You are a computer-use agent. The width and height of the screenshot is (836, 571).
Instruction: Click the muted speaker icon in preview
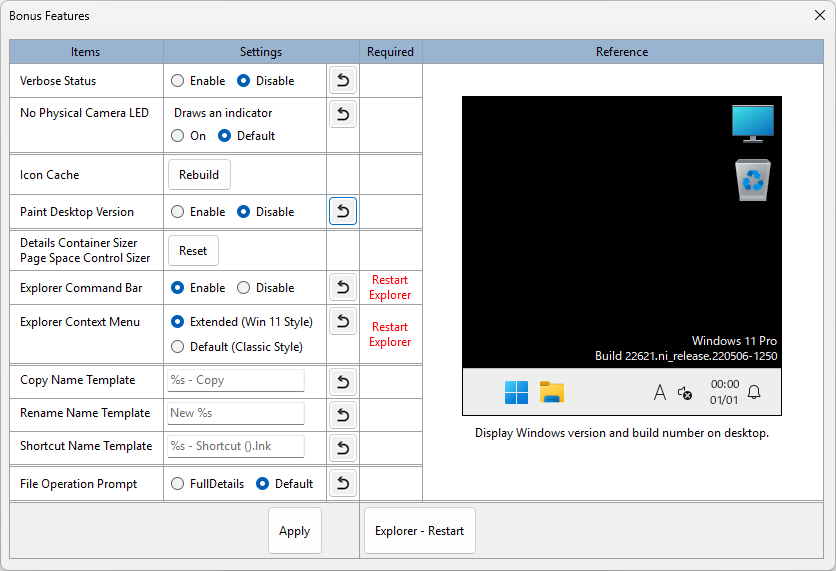pyautogui.click(x=685, y=393)
